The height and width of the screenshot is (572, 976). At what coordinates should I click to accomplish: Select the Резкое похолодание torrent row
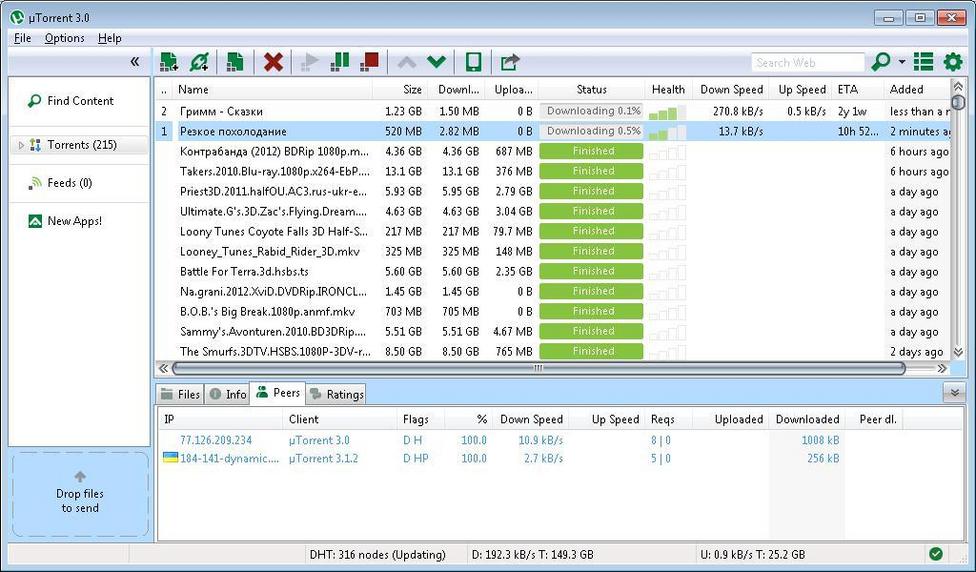pyautogui.click(x=553, y=131)
